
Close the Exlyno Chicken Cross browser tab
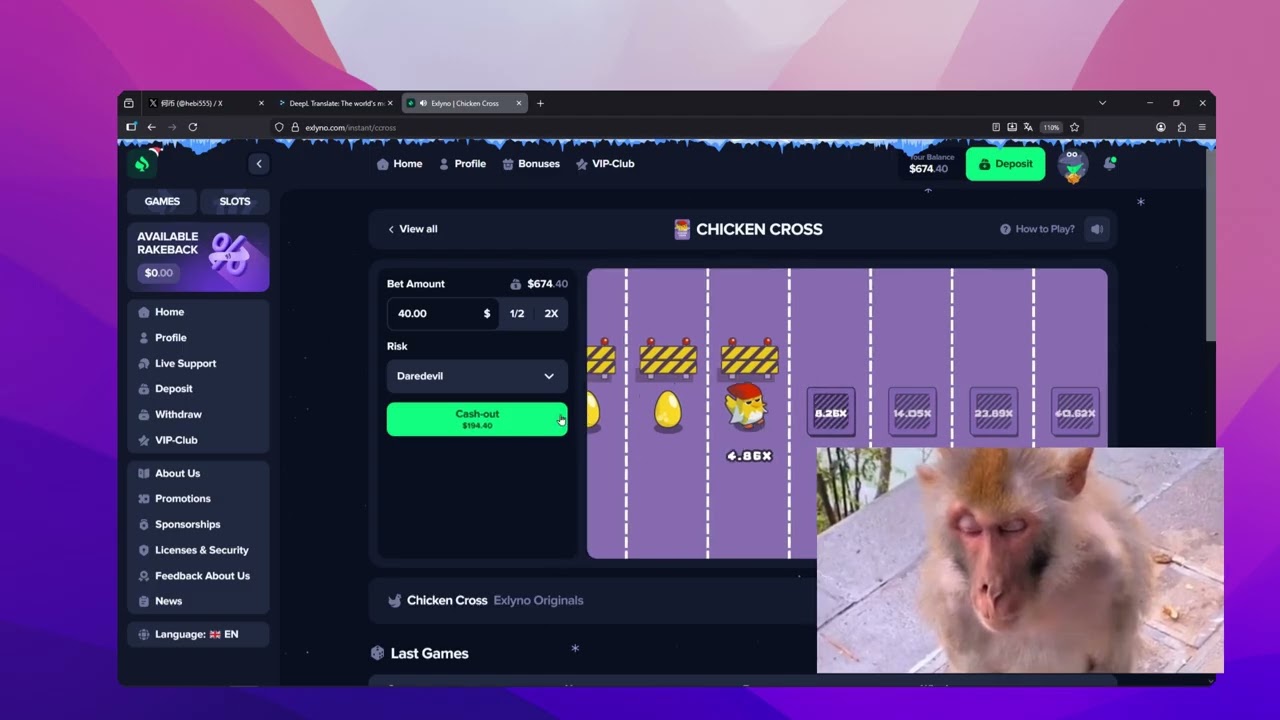tap(519, 103)
